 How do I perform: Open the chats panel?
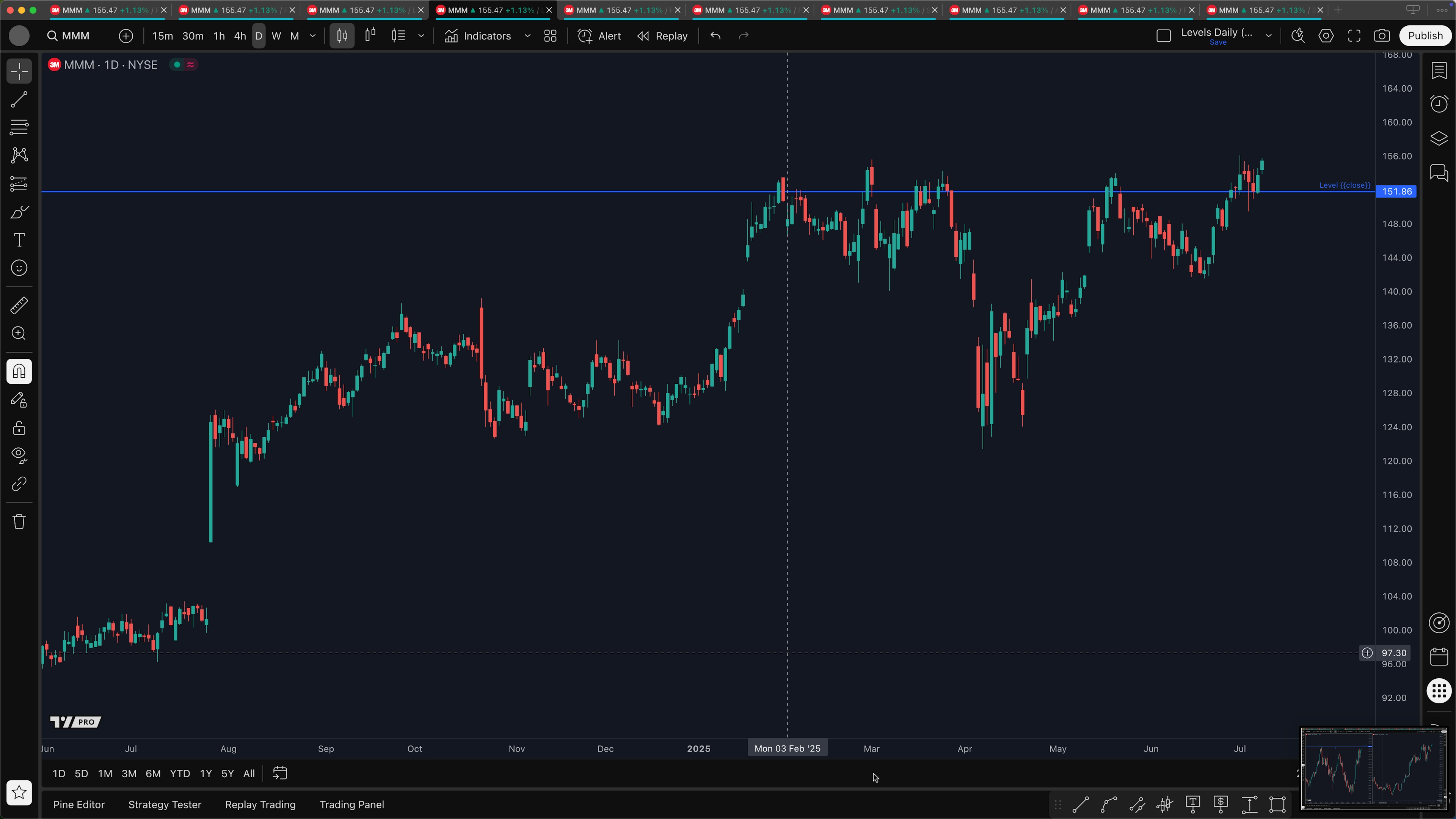[x=1439, y=173]
